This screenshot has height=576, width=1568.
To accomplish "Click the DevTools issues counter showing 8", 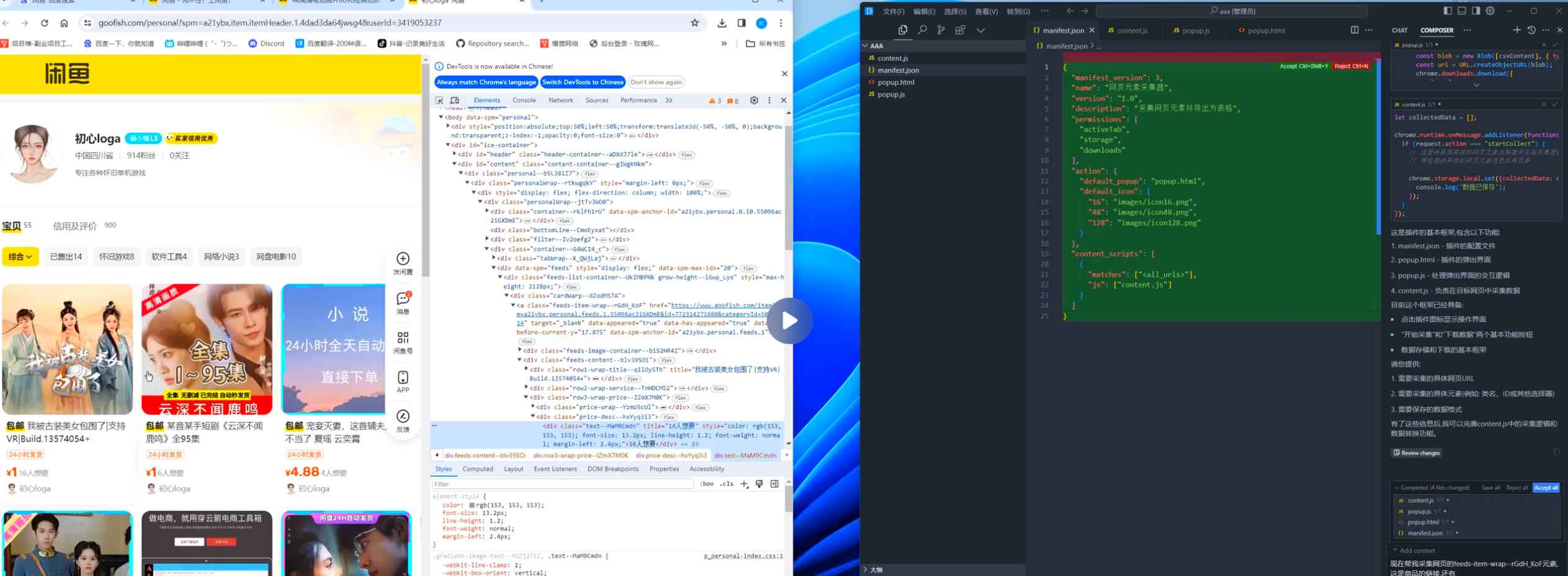I will (733, 101).
